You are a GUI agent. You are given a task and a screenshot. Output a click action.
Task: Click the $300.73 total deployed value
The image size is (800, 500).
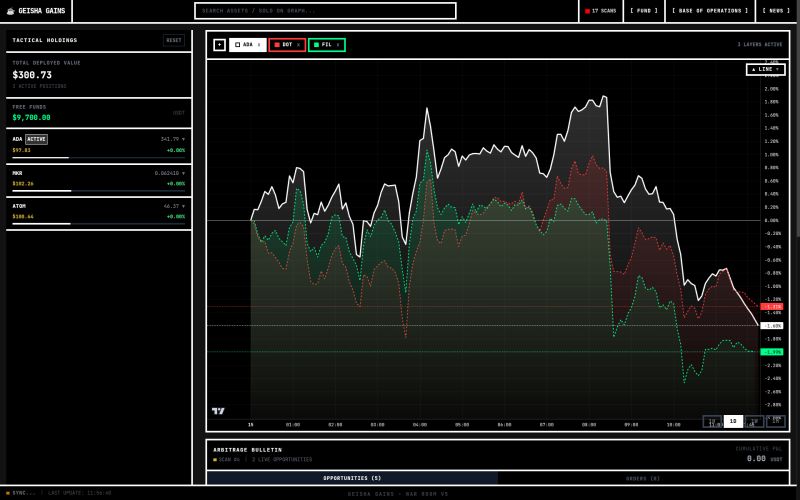(32, 75)
